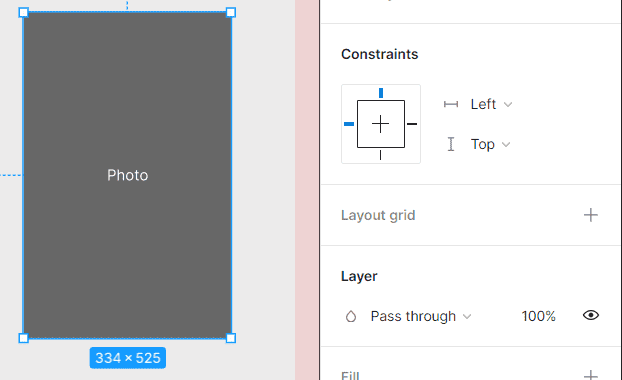Open the Top vertical constraint dropdown

490,144
